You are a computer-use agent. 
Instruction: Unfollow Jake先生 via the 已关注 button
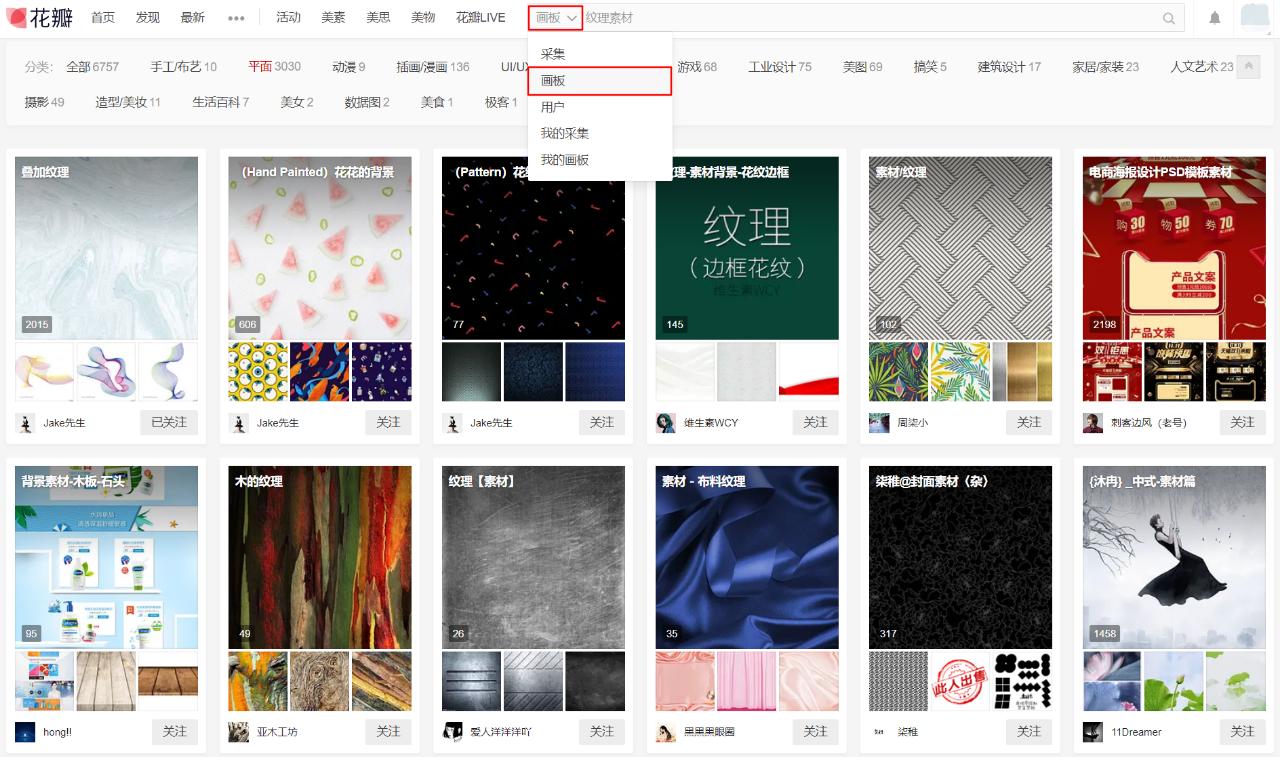click(169, 423)
